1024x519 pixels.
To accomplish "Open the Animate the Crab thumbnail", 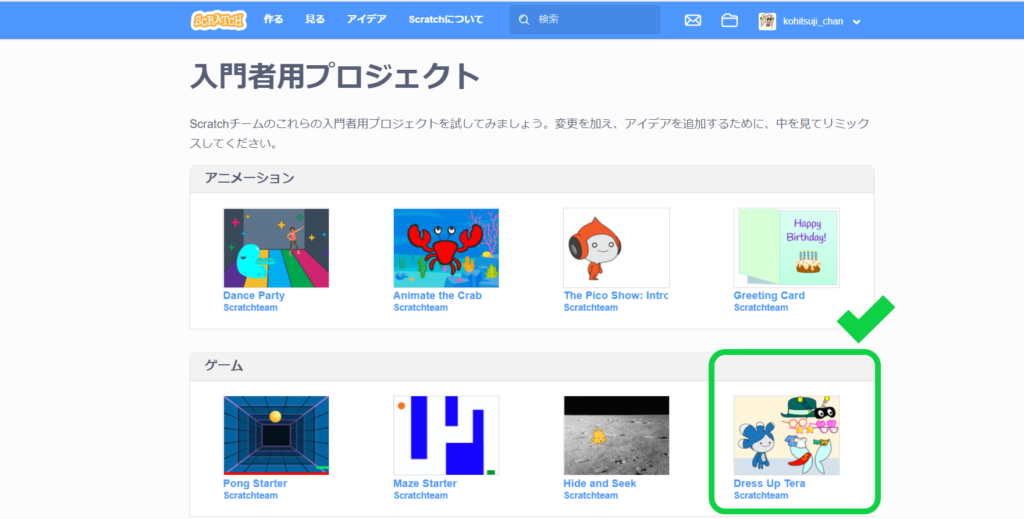I will pos(446,248).
